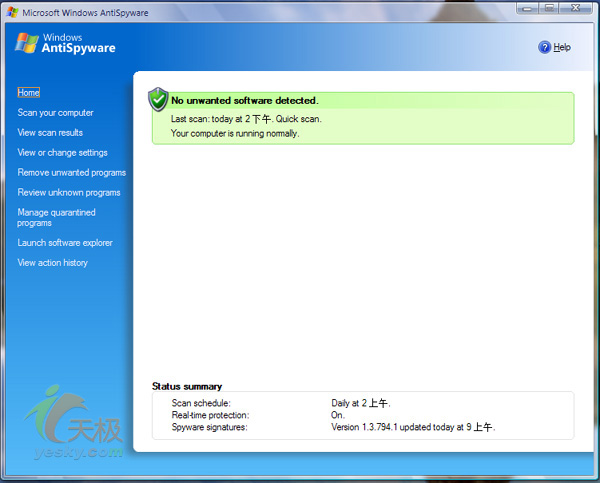The image size is (600, 483).
Task: Click the 'Daily at 2' schedule value
Action: coord(361,403)
